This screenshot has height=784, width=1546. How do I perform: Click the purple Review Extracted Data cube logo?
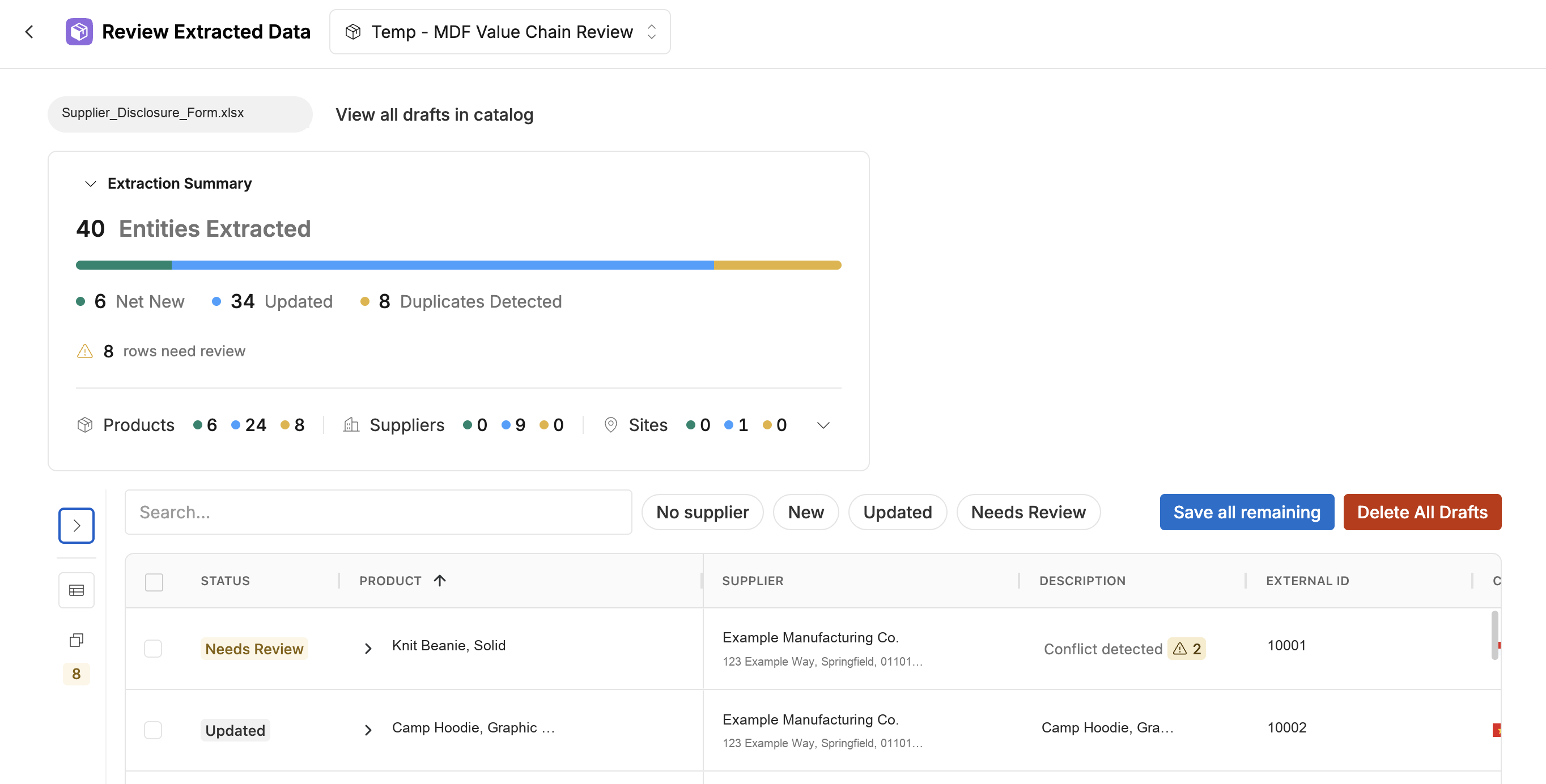pos(79,32)
